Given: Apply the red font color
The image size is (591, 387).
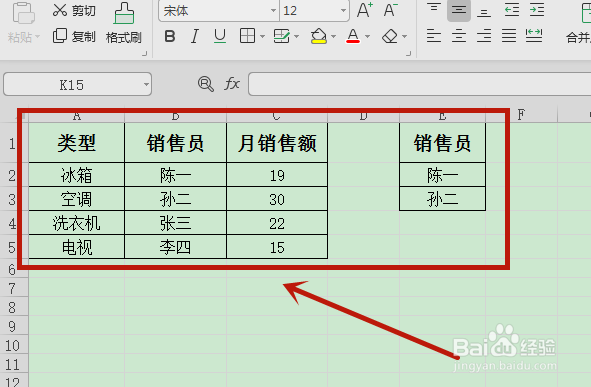Looking at the screenshot, I should (353, 36).
